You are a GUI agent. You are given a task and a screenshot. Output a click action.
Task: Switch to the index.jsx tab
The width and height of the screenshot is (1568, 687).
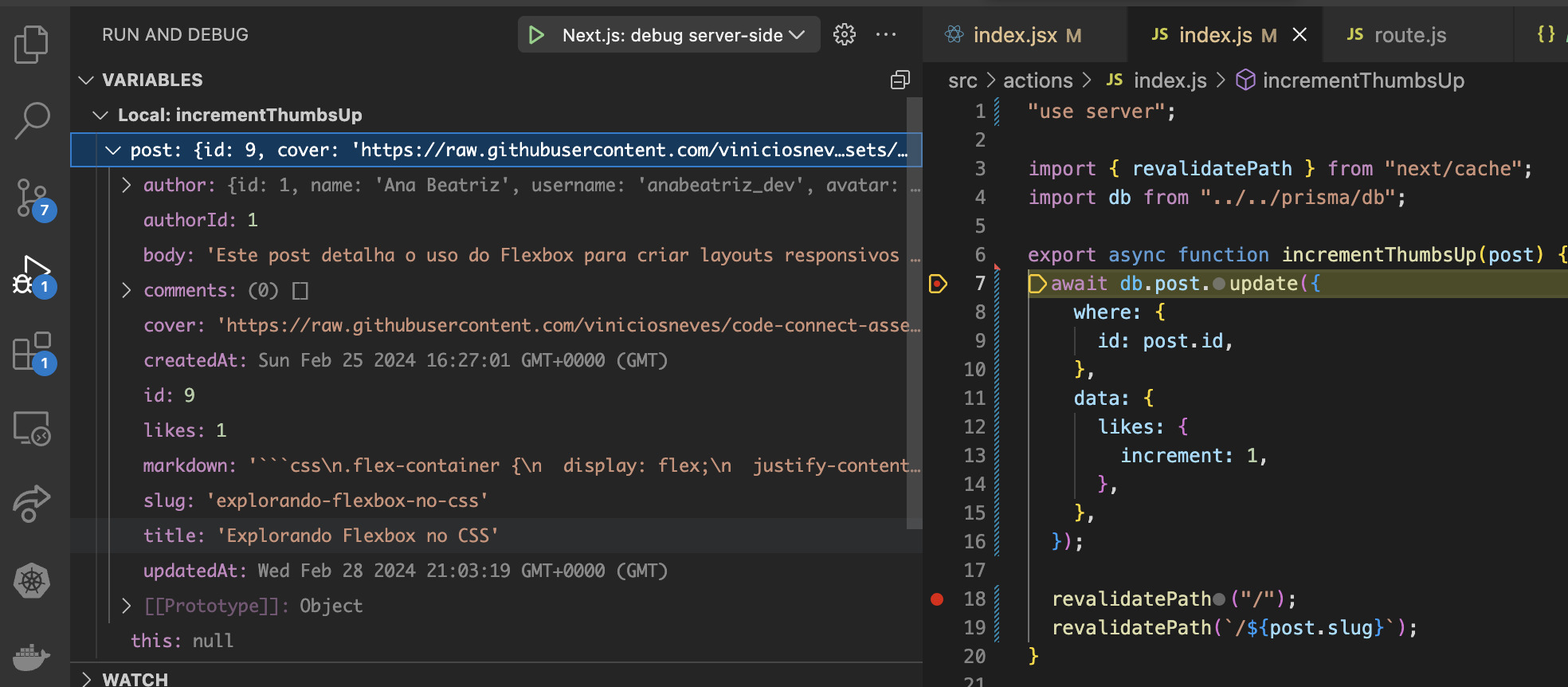coord(1025,34)
